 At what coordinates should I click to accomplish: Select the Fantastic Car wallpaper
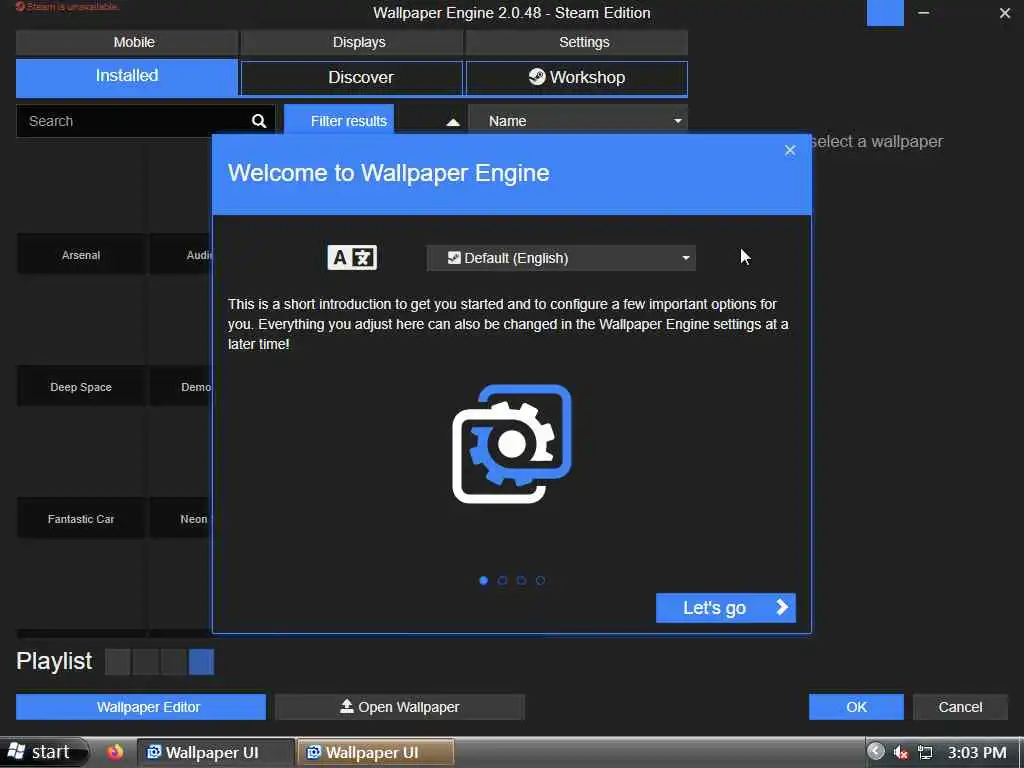pyautogui.click(x=81, y=473)
